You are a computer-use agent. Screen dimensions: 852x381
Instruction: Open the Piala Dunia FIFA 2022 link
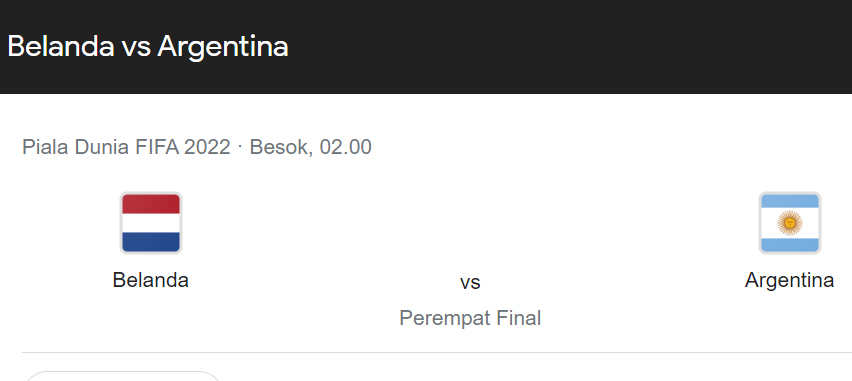coord(126,147)
